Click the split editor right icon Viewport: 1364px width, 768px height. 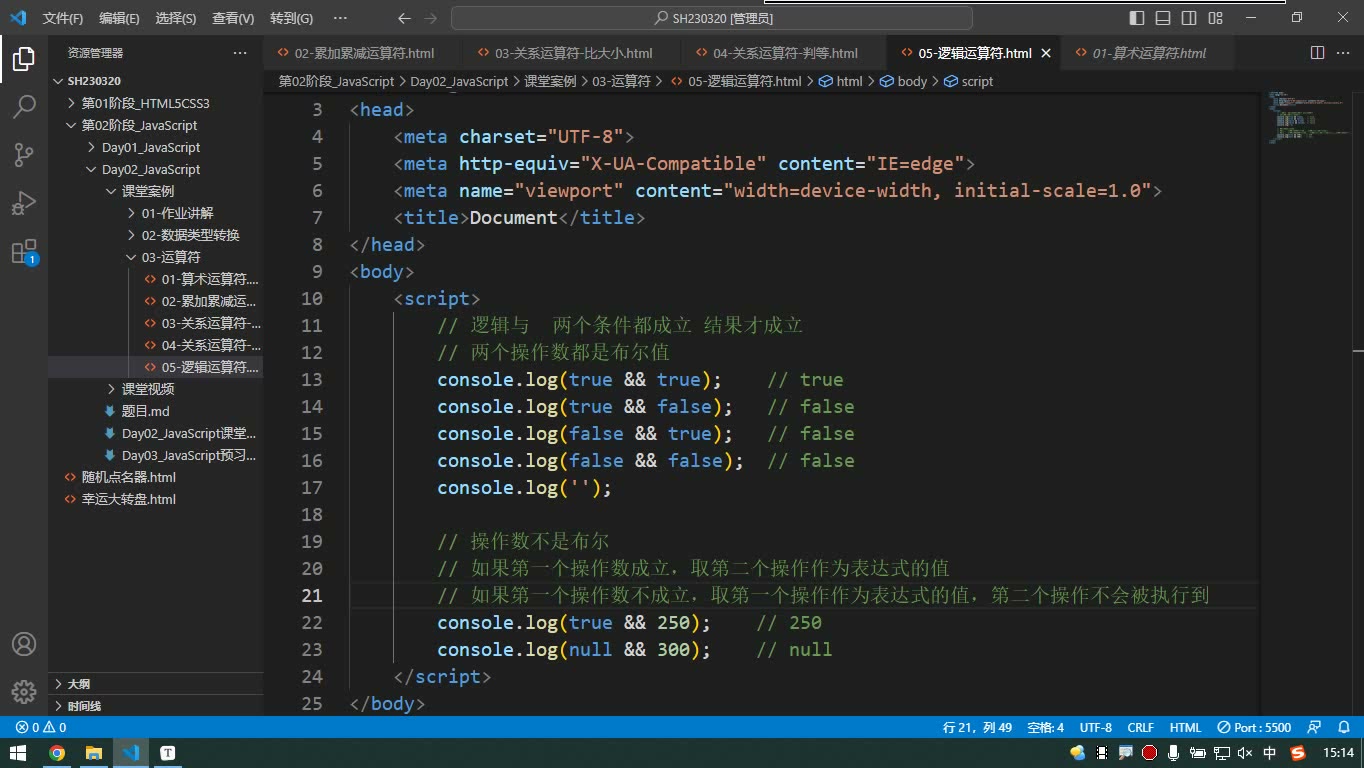tap(1318, 53)
